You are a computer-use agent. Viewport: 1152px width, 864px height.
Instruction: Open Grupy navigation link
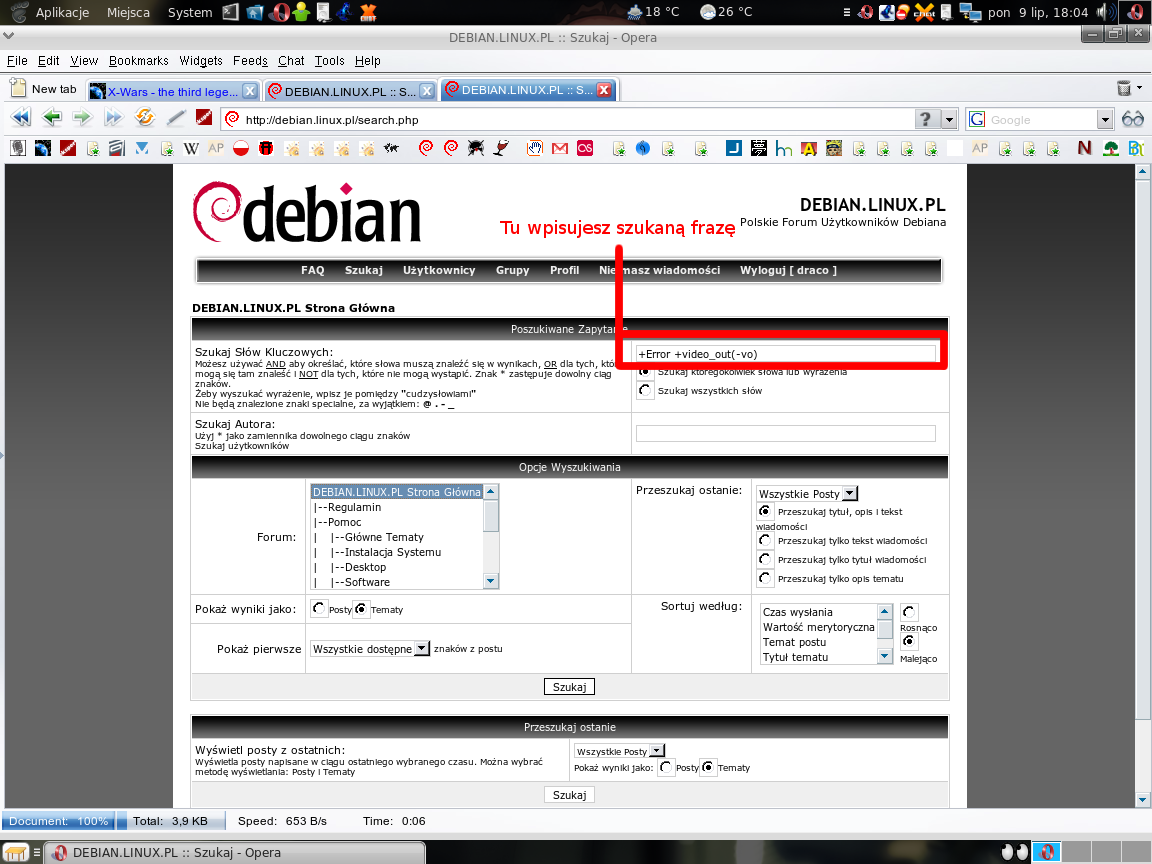pos(512,270)
